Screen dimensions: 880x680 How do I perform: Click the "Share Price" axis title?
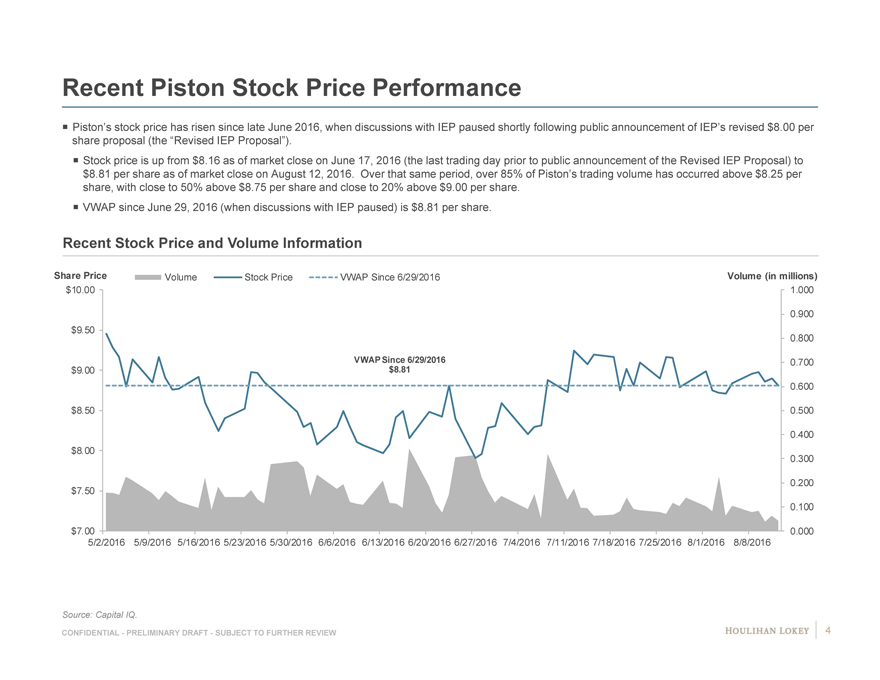81,276
